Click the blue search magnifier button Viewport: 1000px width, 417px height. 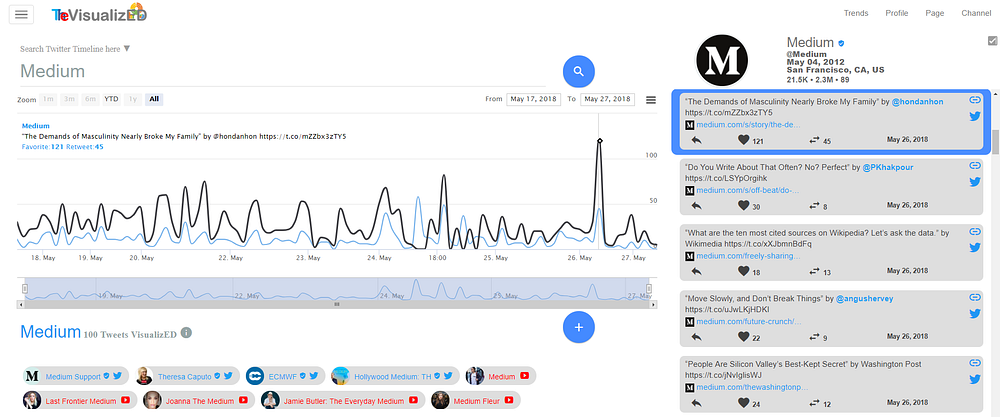[578, 71]
